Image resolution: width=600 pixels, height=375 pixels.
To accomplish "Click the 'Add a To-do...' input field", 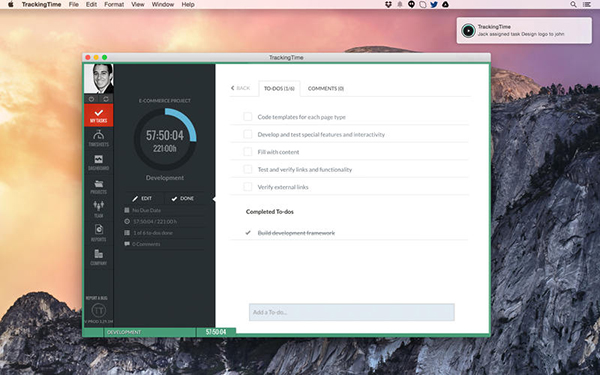I will pyautogui.click(x=352, y=312).
